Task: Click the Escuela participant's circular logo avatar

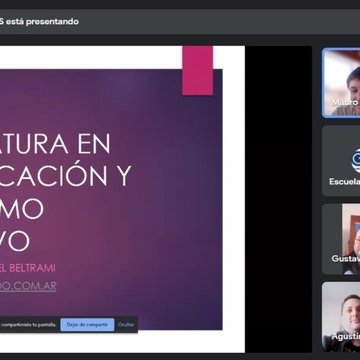Action: click(356, 161)
